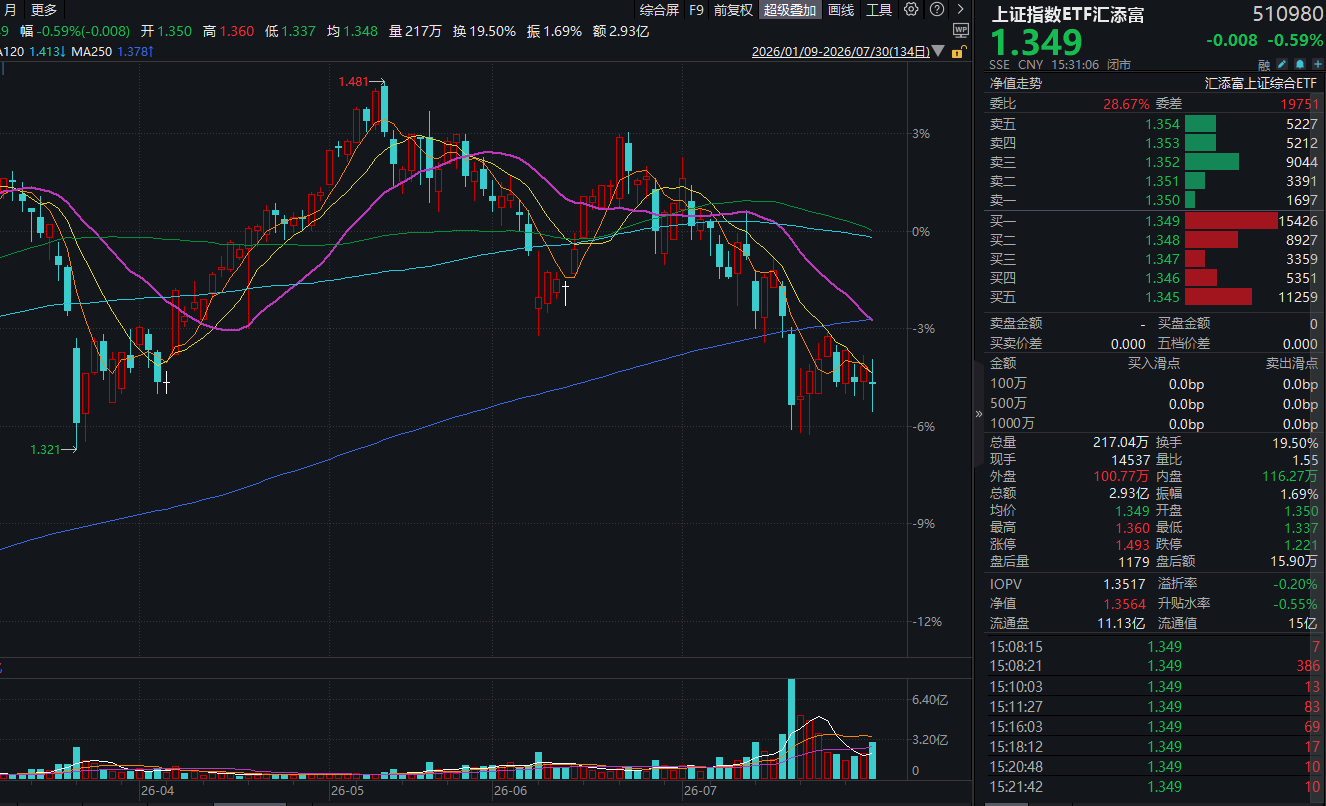
Task: Open the 更多 menu
Action: pyautogui.click(x=44, y=10)
